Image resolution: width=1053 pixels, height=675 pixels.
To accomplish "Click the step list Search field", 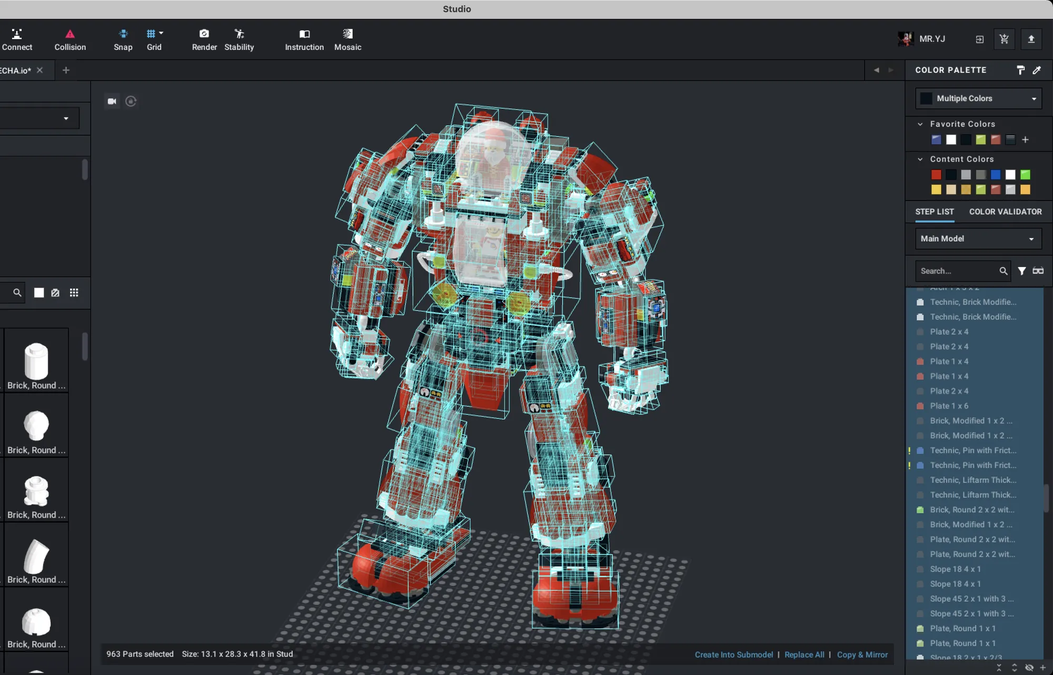I will (x=957, y=271).
